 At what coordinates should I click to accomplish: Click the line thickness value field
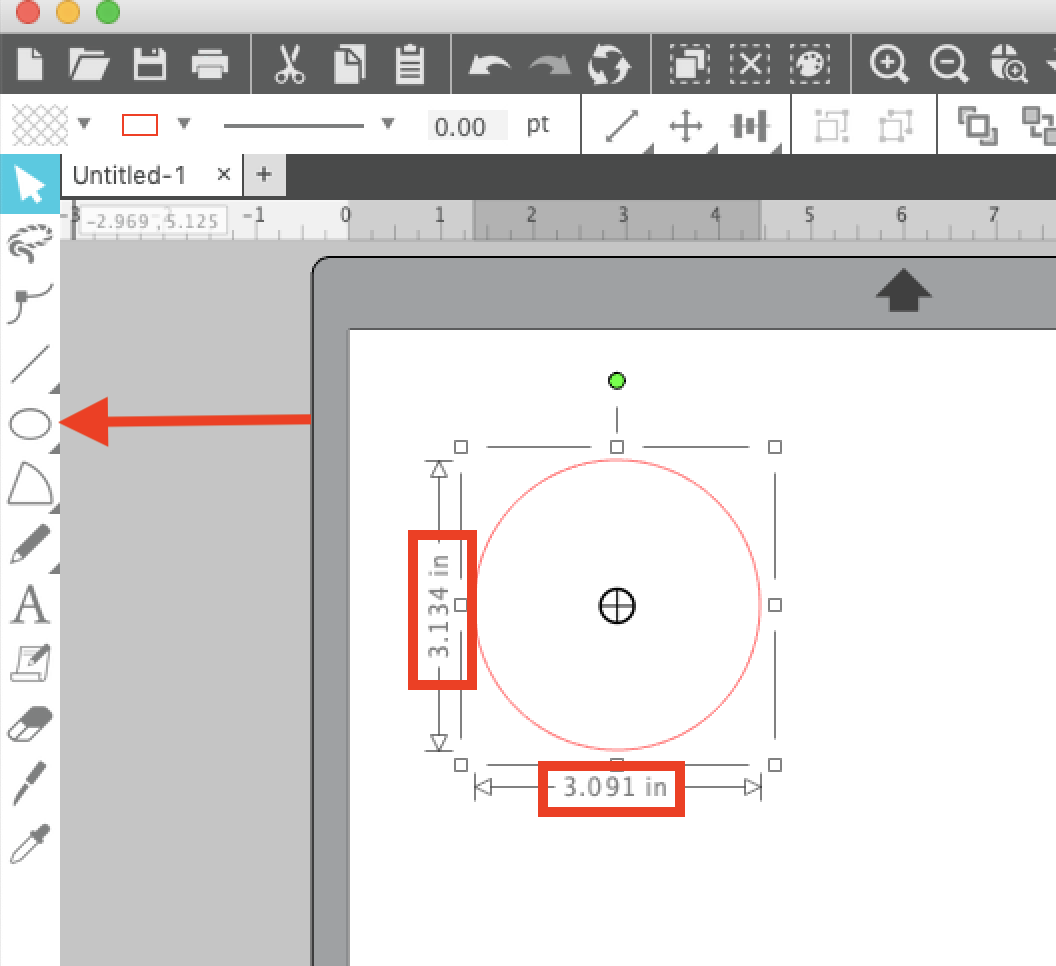pos(466,125)
